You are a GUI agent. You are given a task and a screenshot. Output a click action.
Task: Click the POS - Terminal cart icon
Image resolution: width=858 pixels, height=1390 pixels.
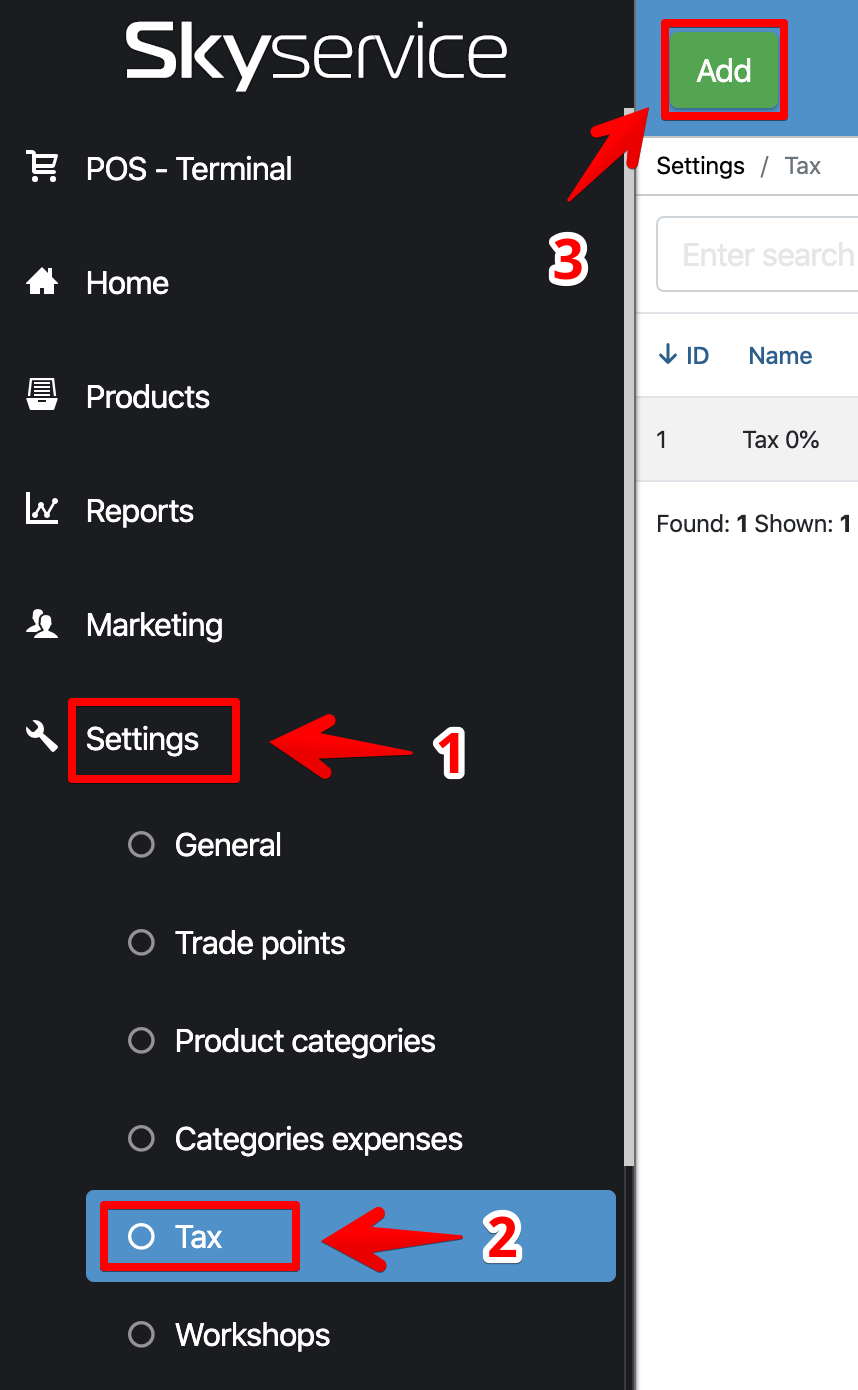[x=42, y=167]
